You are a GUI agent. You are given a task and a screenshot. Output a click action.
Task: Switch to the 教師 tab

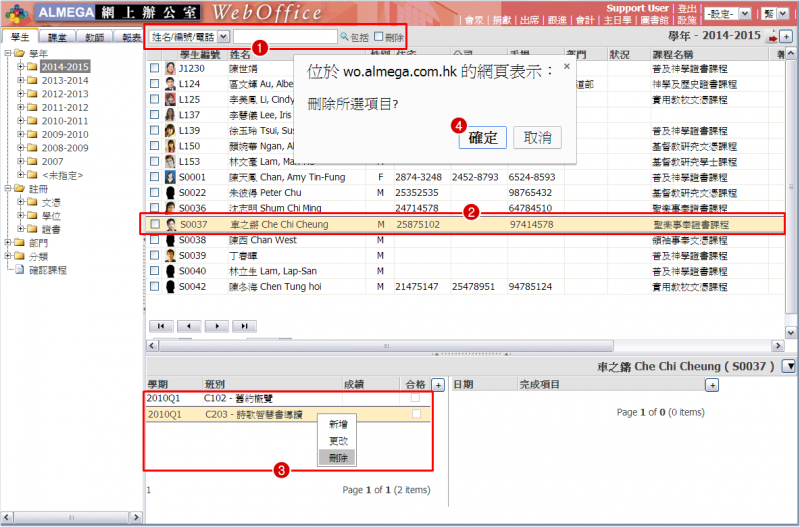(x=94, y=37)
